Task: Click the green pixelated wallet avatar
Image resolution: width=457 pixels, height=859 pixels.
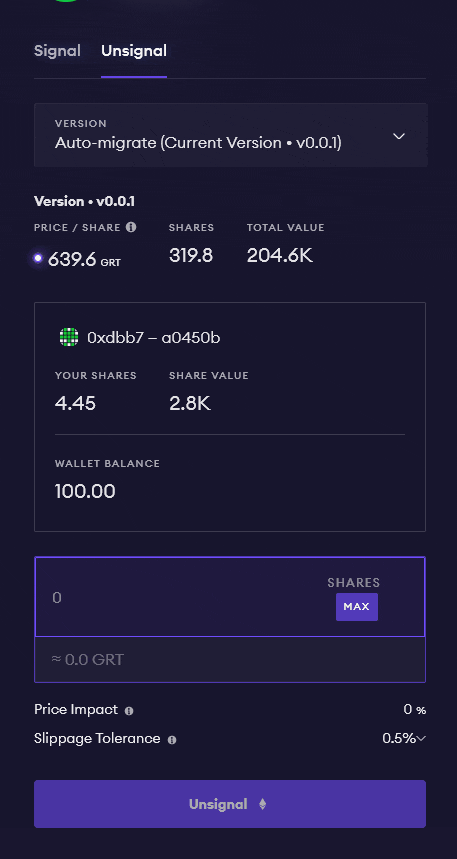Action: click(69, 337)
